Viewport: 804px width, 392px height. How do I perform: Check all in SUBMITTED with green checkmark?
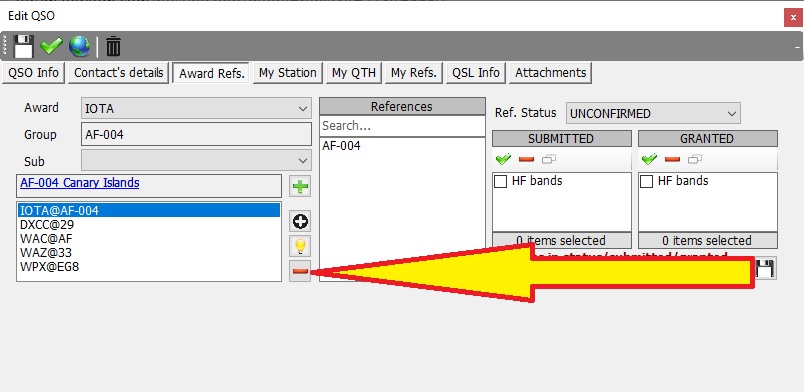[x=504, y=159]
